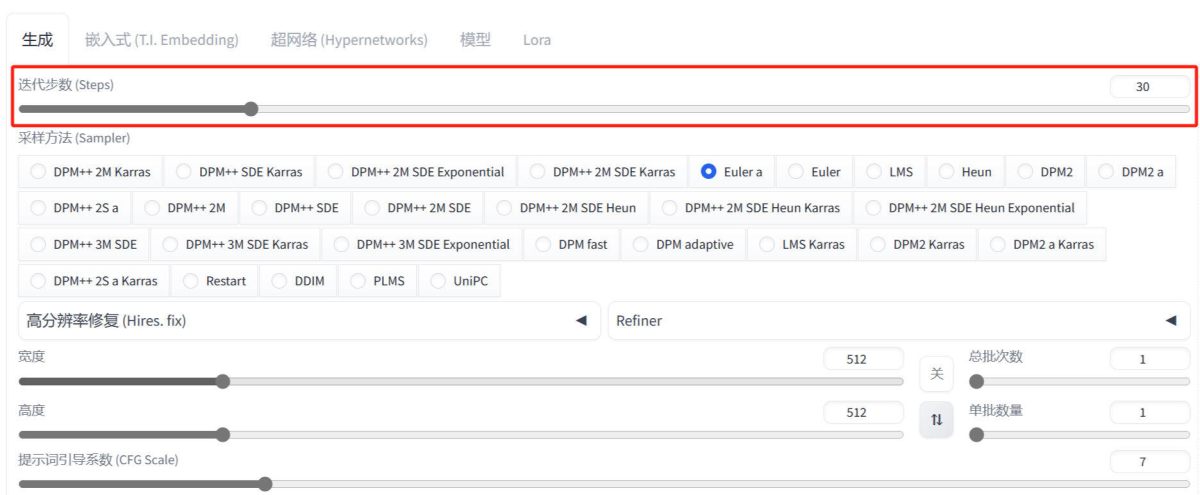The width and height of the screenshot is (1200, 495).
Task: Click the 宽度 width value field
Action: click(x=862, y=360)
